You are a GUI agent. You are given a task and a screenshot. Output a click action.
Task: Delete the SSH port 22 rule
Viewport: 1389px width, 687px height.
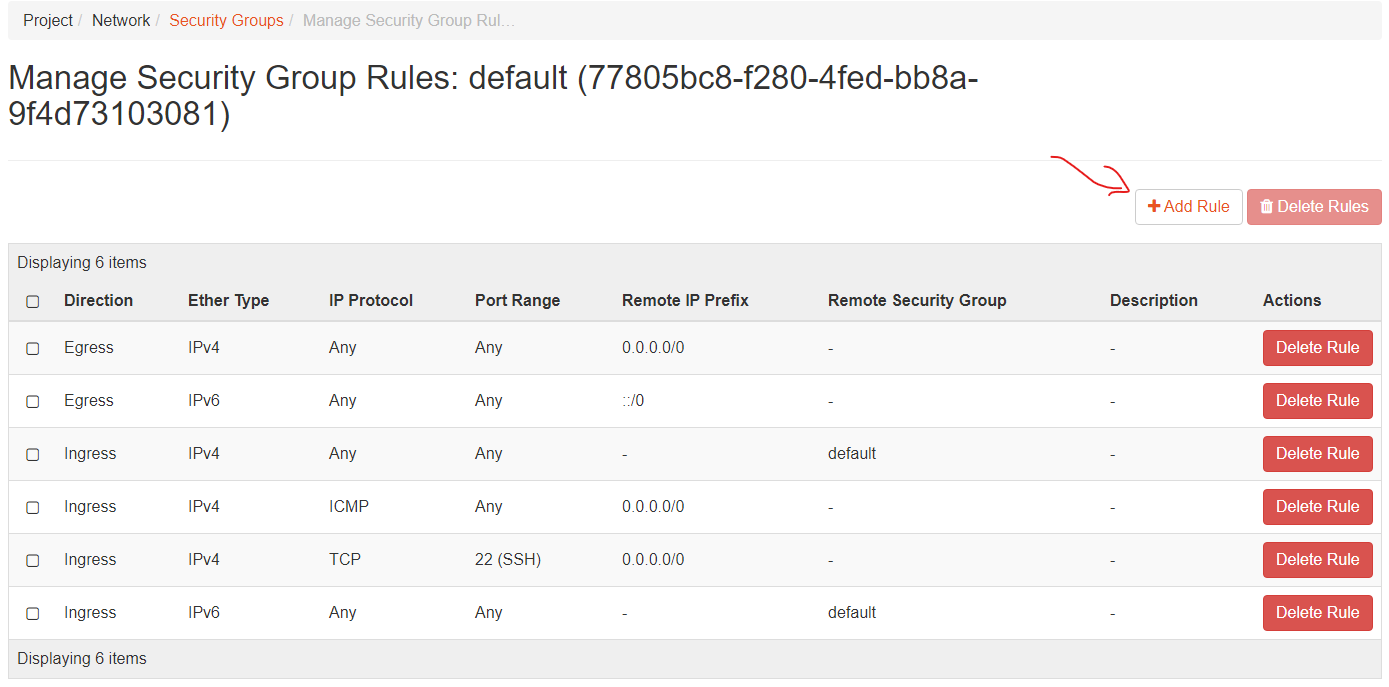pos(1317,560)
